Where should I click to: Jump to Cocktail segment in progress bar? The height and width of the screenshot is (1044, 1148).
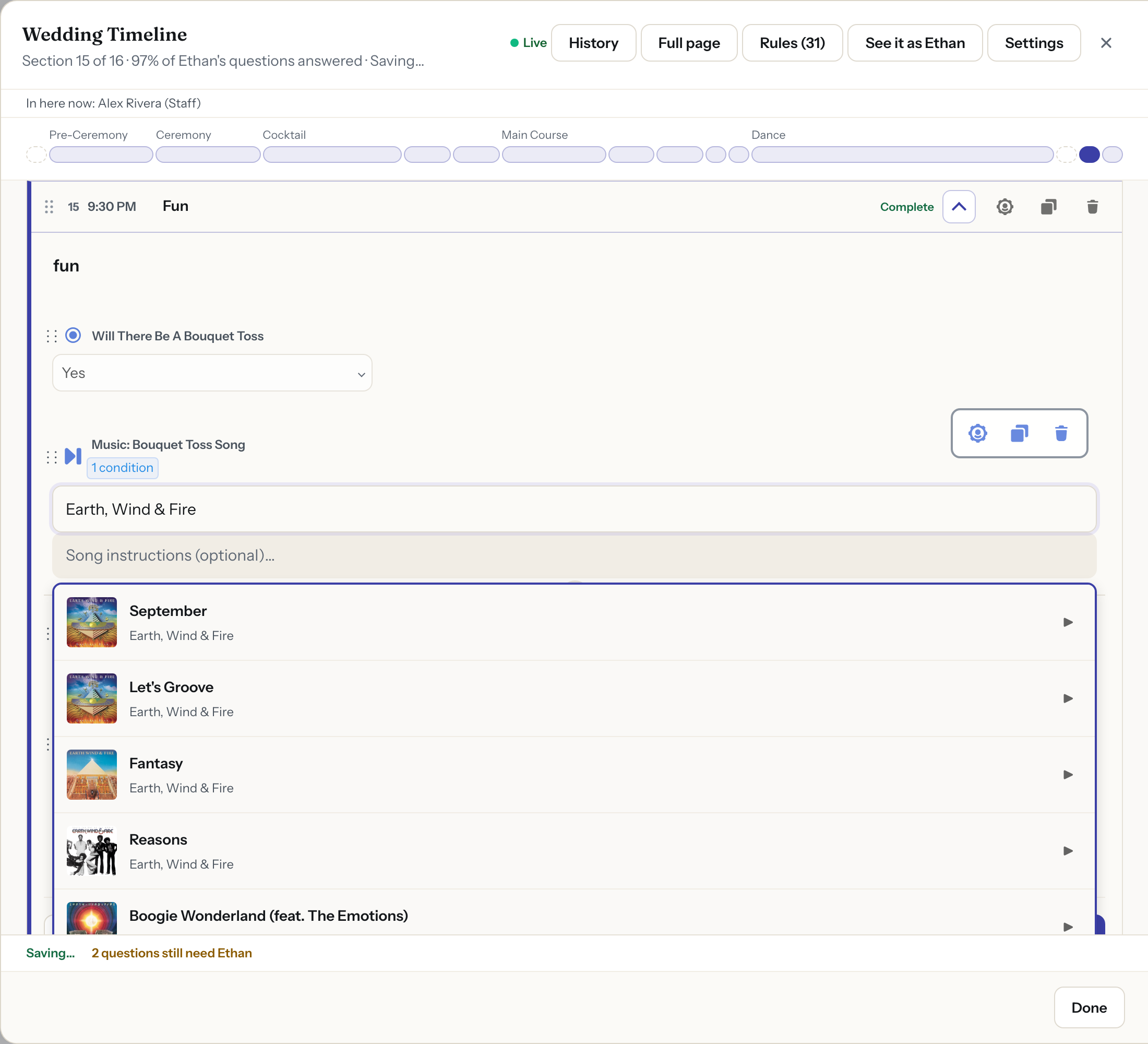332,155
